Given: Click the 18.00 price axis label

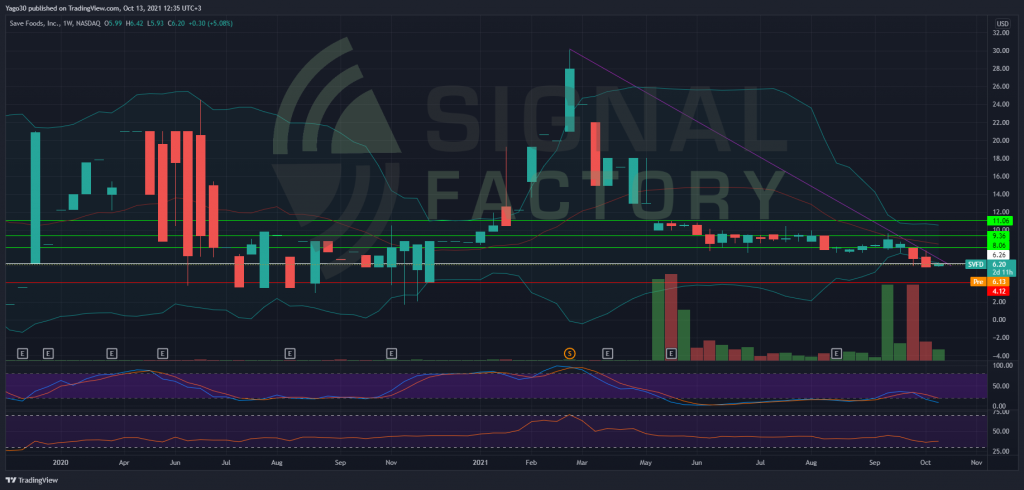Looking at the screenshot, I should (1002, 158).
